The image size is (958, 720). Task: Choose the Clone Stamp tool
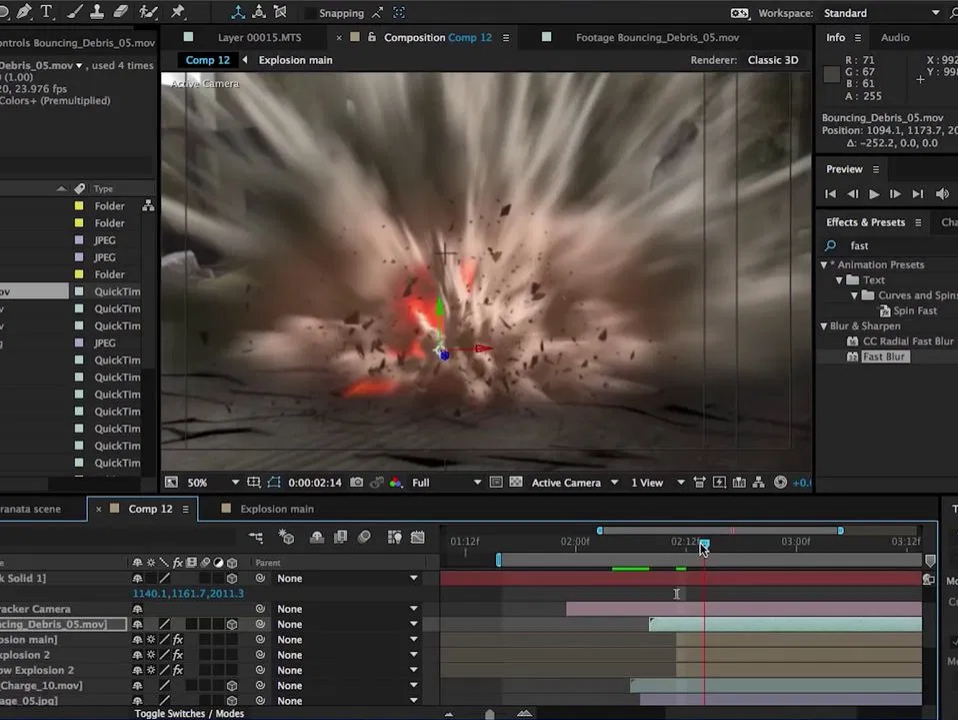coord(97,12)
